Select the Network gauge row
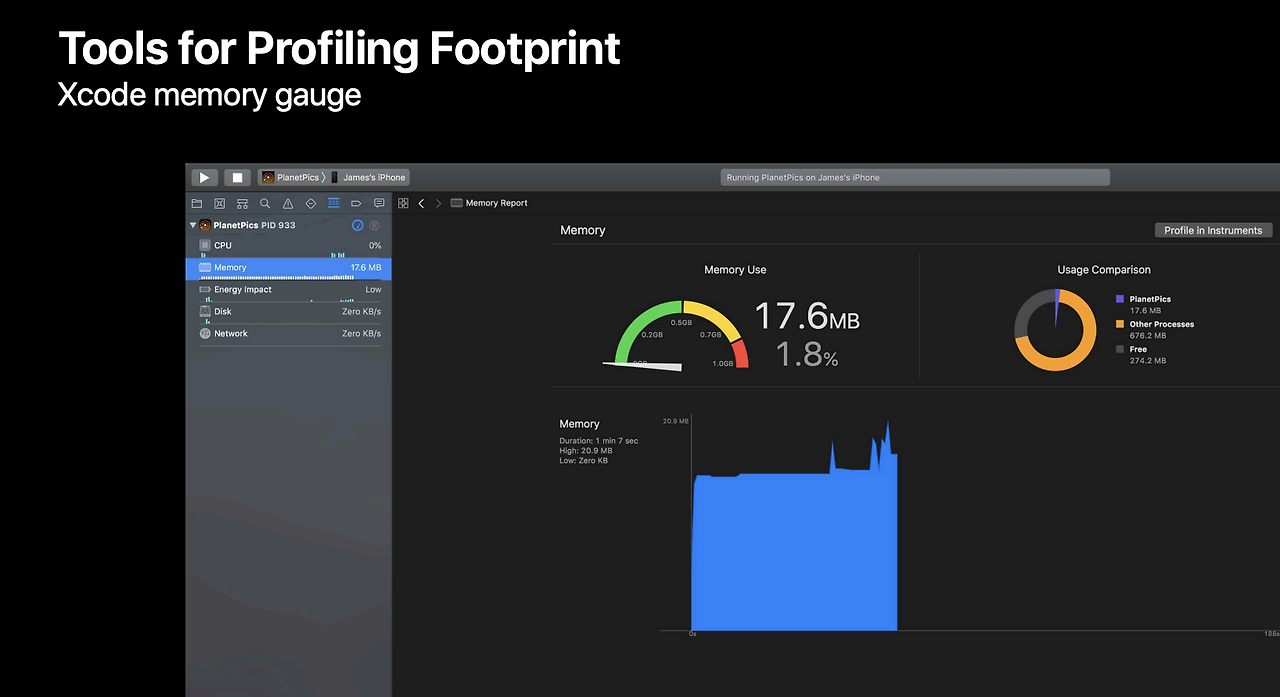1280x697 pixels. coord(288,334)
